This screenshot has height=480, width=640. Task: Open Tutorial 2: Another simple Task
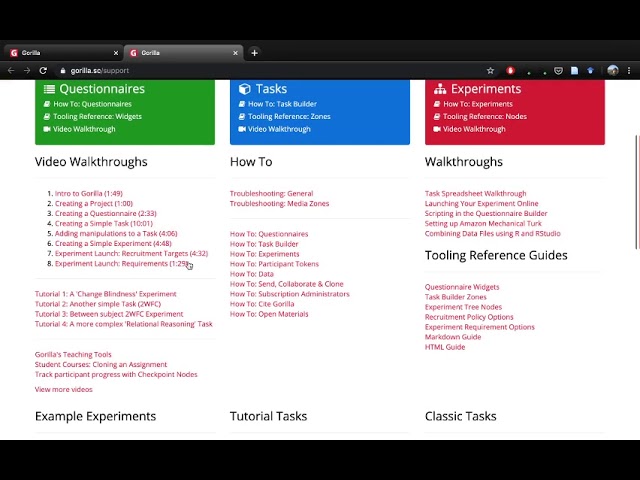point(98,304)
